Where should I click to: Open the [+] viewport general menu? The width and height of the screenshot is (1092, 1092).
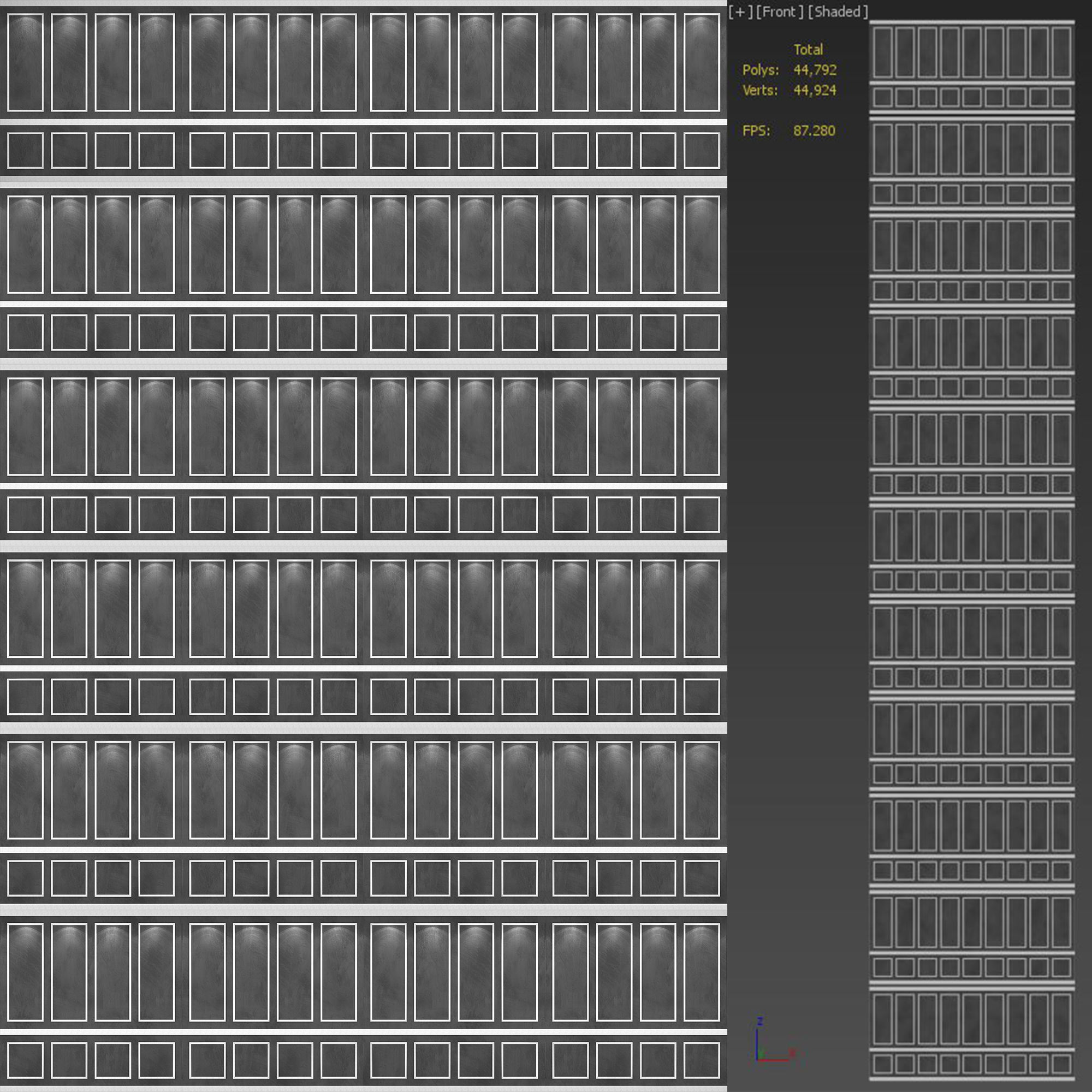(x=740, y=12)
